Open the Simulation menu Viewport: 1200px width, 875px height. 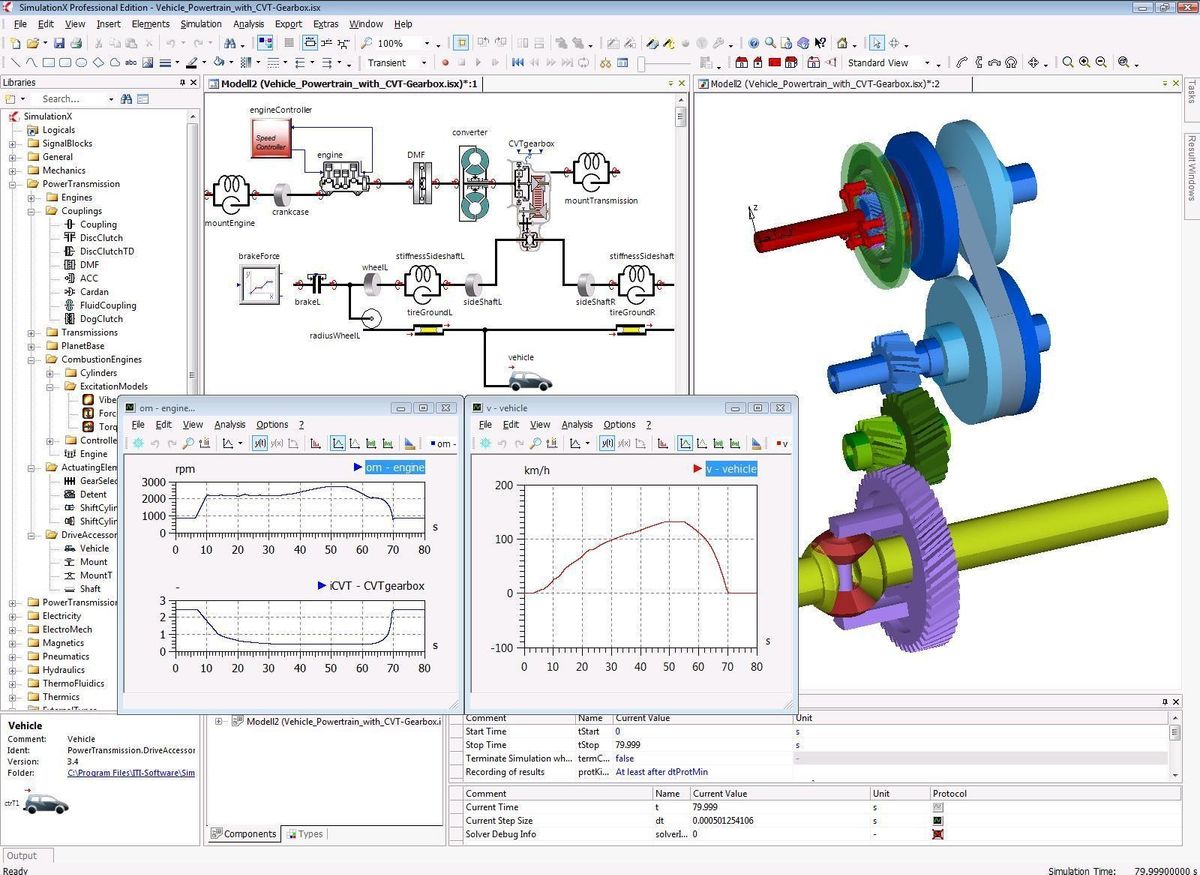click(200, 24)
